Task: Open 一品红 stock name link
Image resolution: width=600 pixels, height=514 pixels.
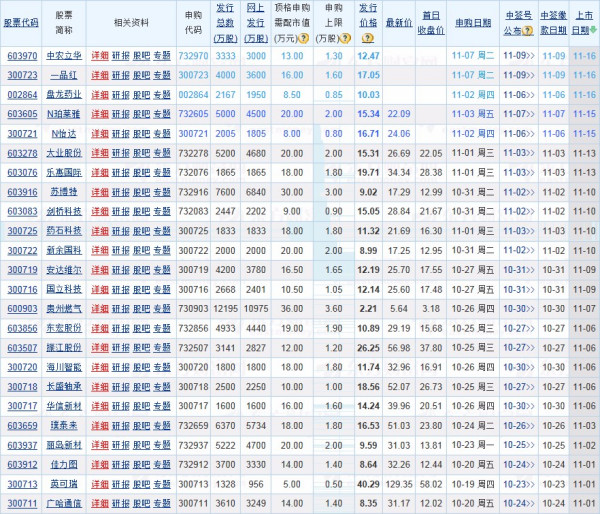Action: point(63,75)
